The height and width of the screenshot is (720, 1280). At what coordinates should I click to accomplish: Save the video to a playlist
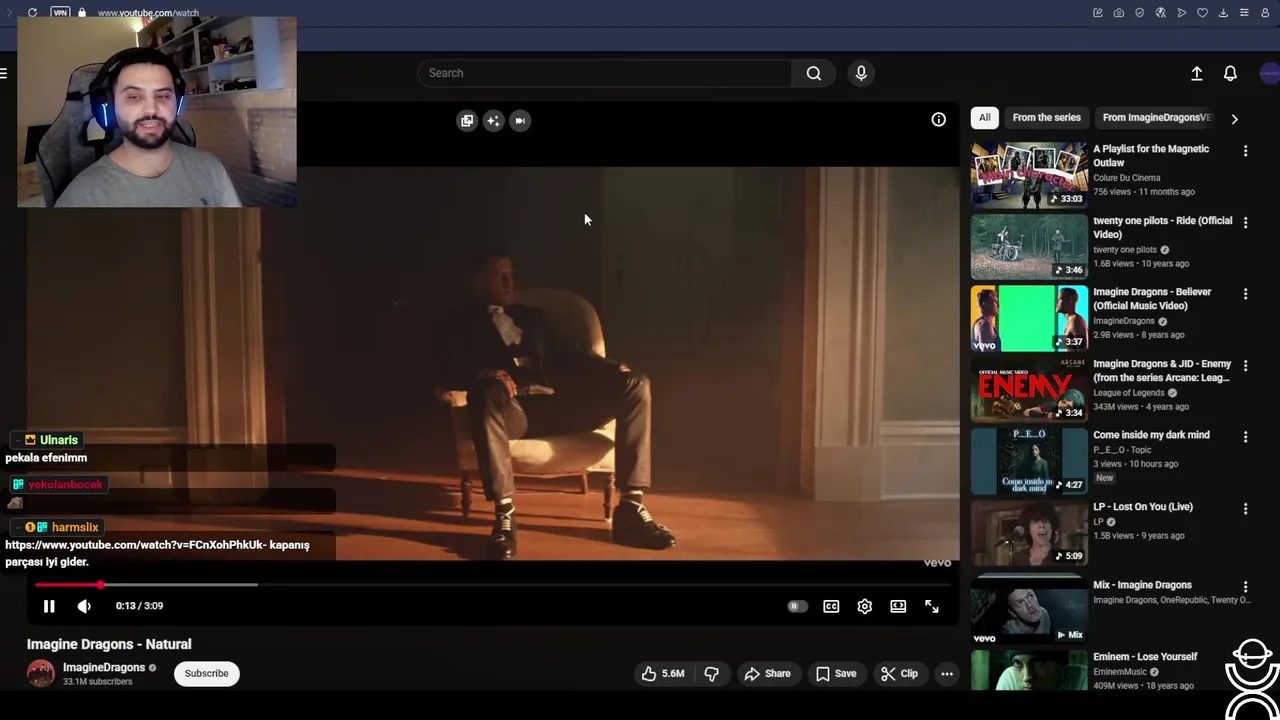tap(836, 674)
